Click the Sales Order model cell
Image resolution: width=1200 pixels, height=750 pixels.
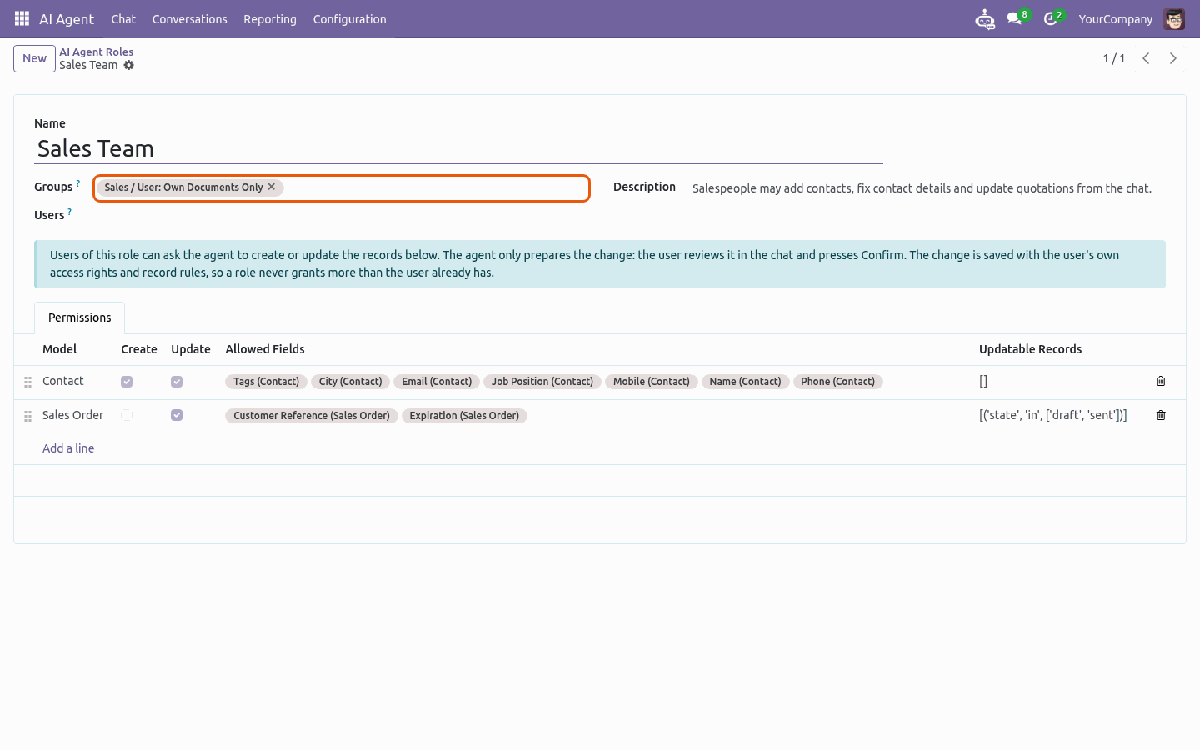click(x=73, y=415)
